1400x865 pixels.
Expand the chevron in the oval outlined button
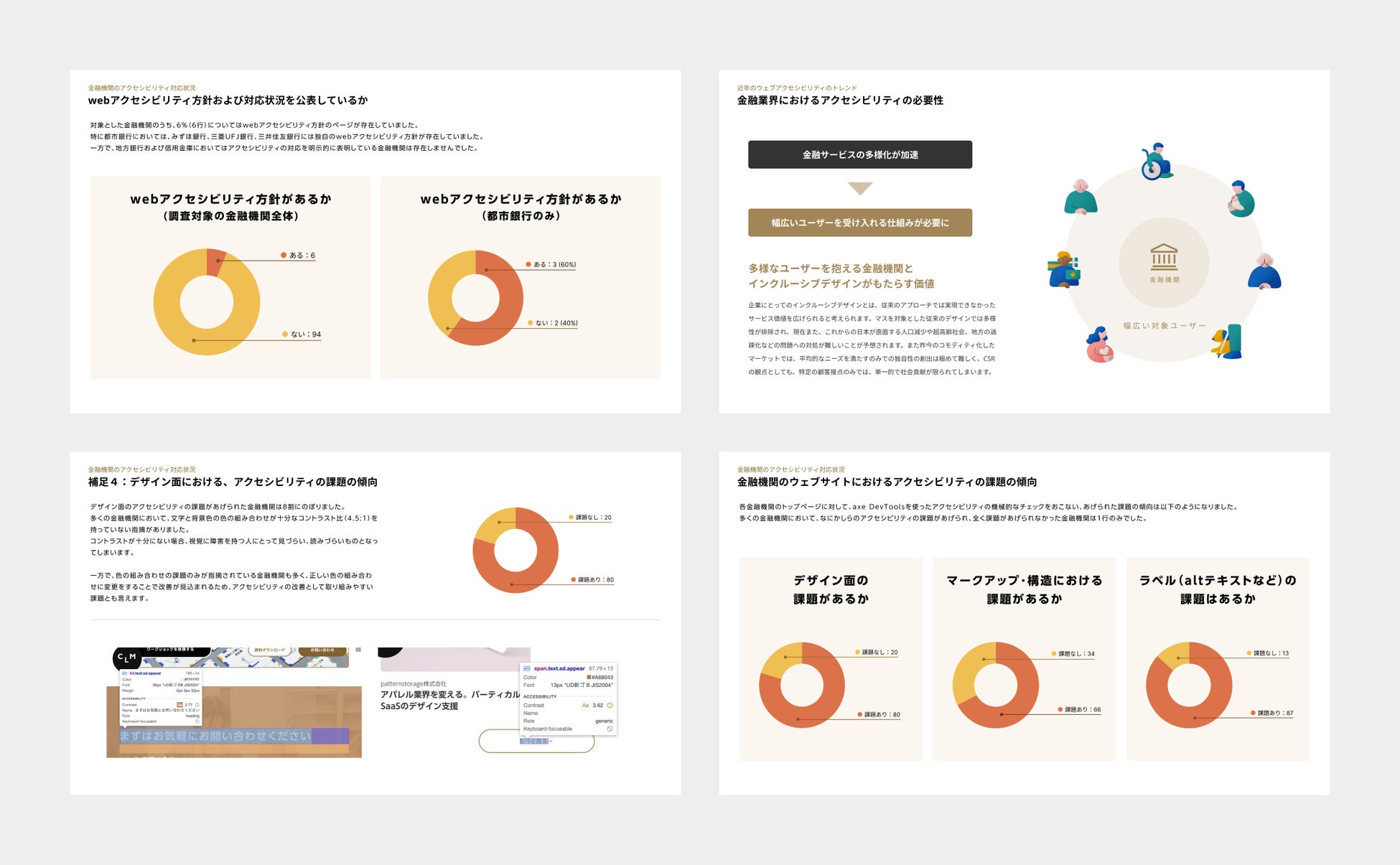551,742
